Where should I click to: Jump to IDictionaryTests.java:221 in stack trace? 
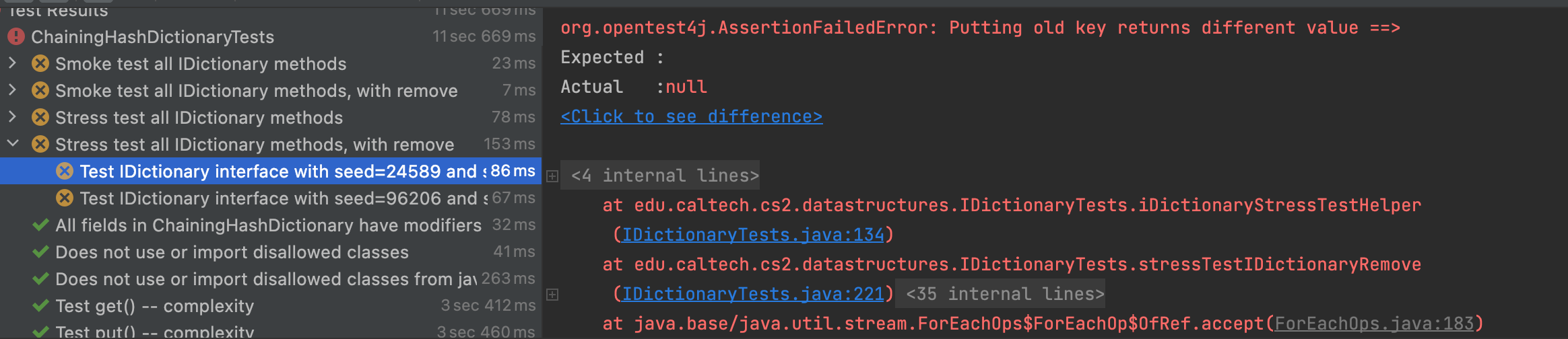(x=752, y=294)
